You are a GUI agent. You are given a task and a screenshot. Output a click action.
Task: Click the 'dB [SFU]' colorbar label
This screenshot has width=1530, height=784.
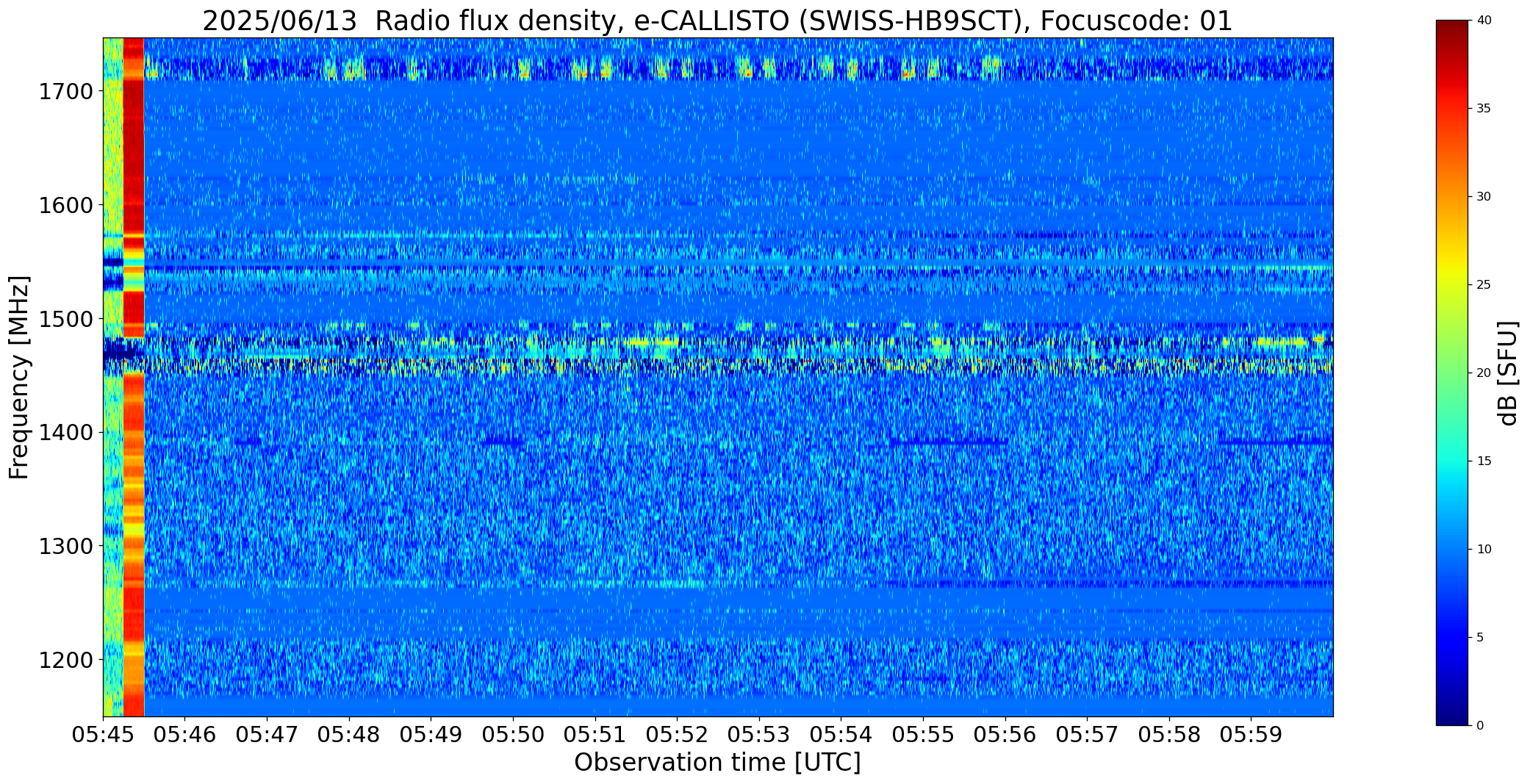point(1508,373)
